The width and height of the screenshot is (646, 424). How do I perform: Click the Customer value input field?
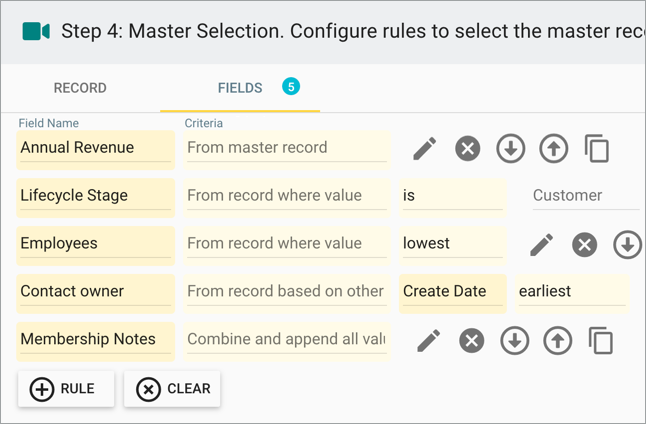(586, 196)
